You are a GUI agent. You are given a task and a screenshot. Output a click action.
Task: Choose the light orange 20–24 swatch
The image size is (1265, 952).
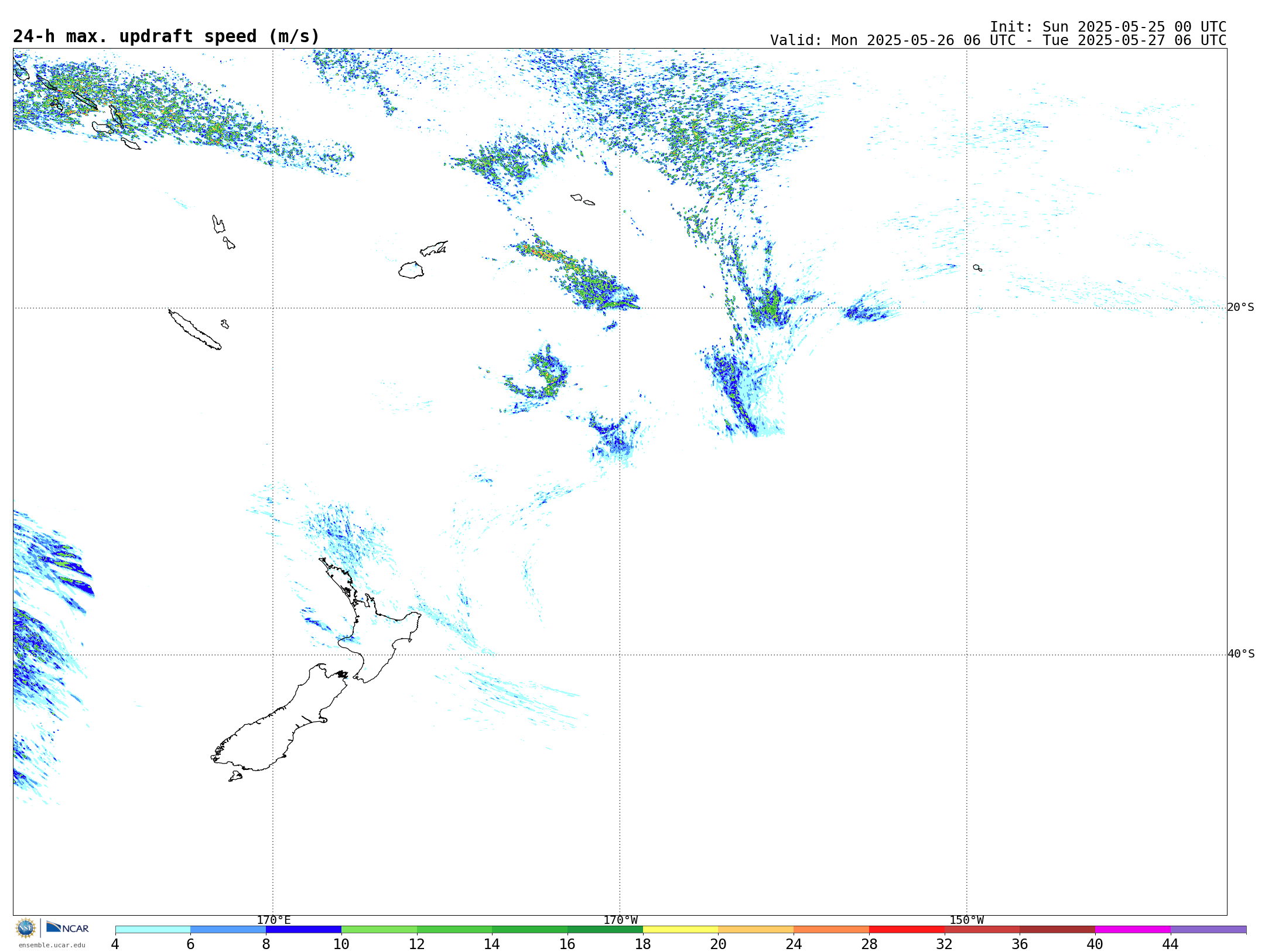point(756,930)
